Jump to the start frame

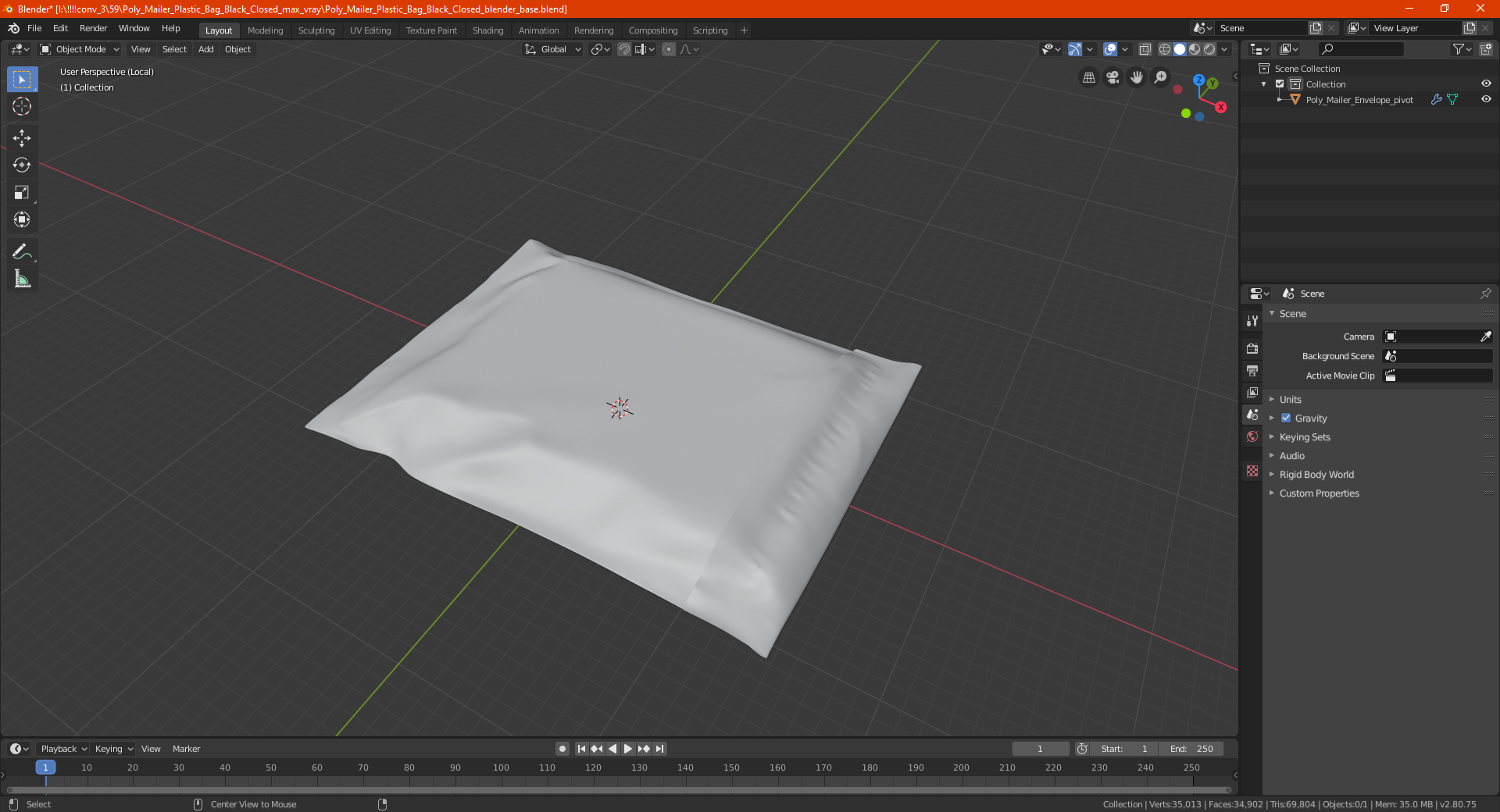point(581,749)
